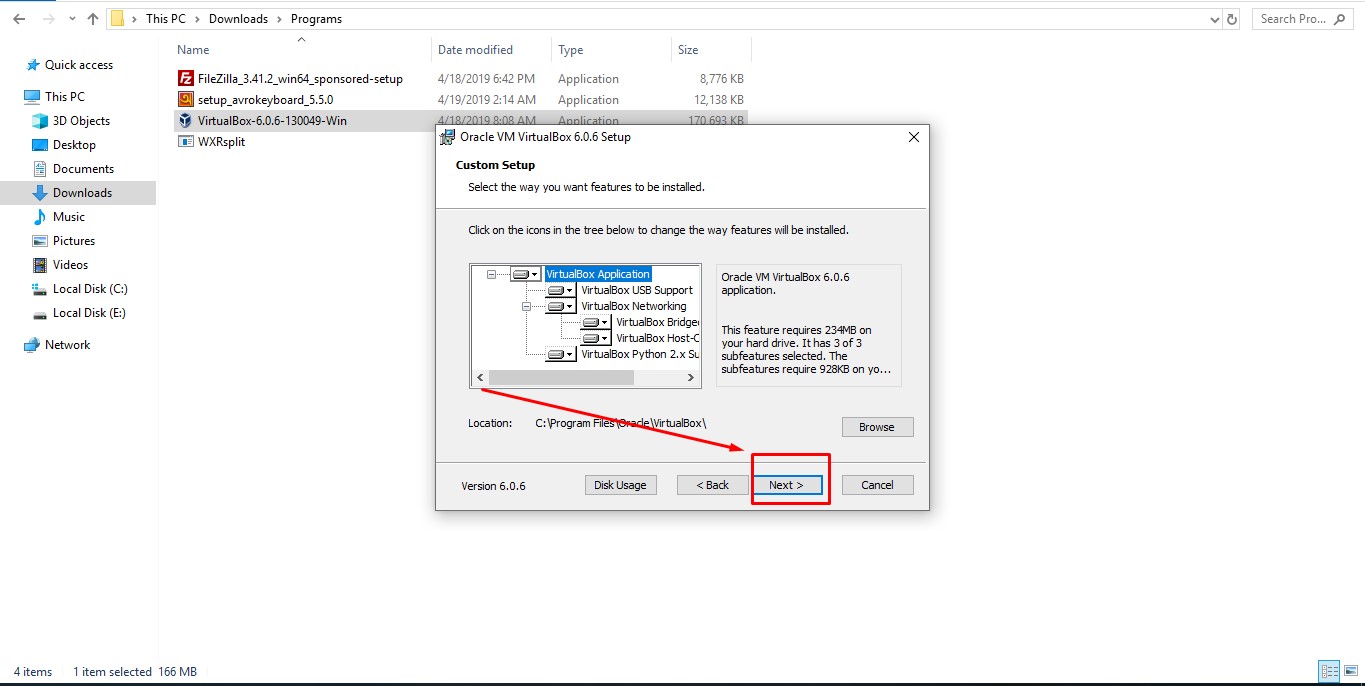Open the VirtualBox Host-Only feature drive icon dropdown

[596, 338]
